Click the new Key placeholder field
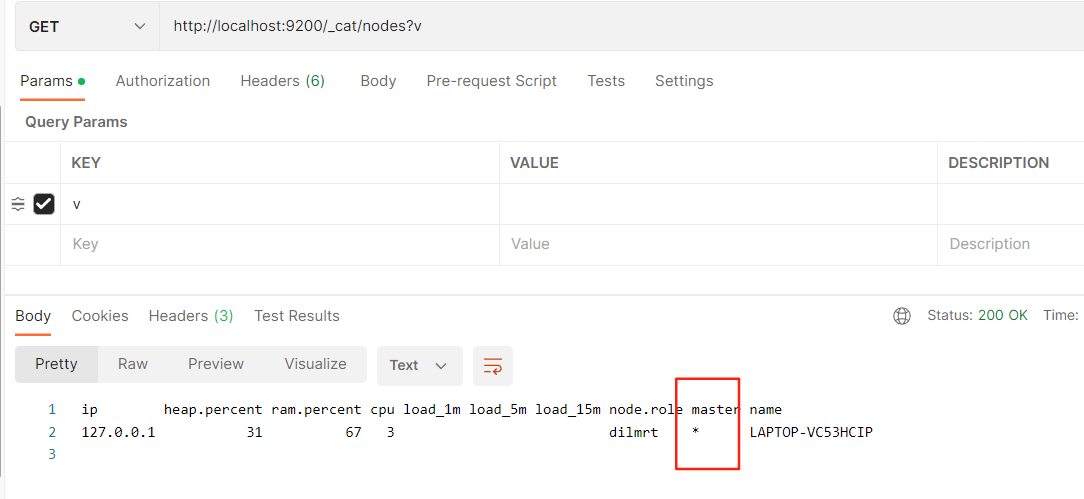This screenshot has height=499, width=1084. click(280, 244)
